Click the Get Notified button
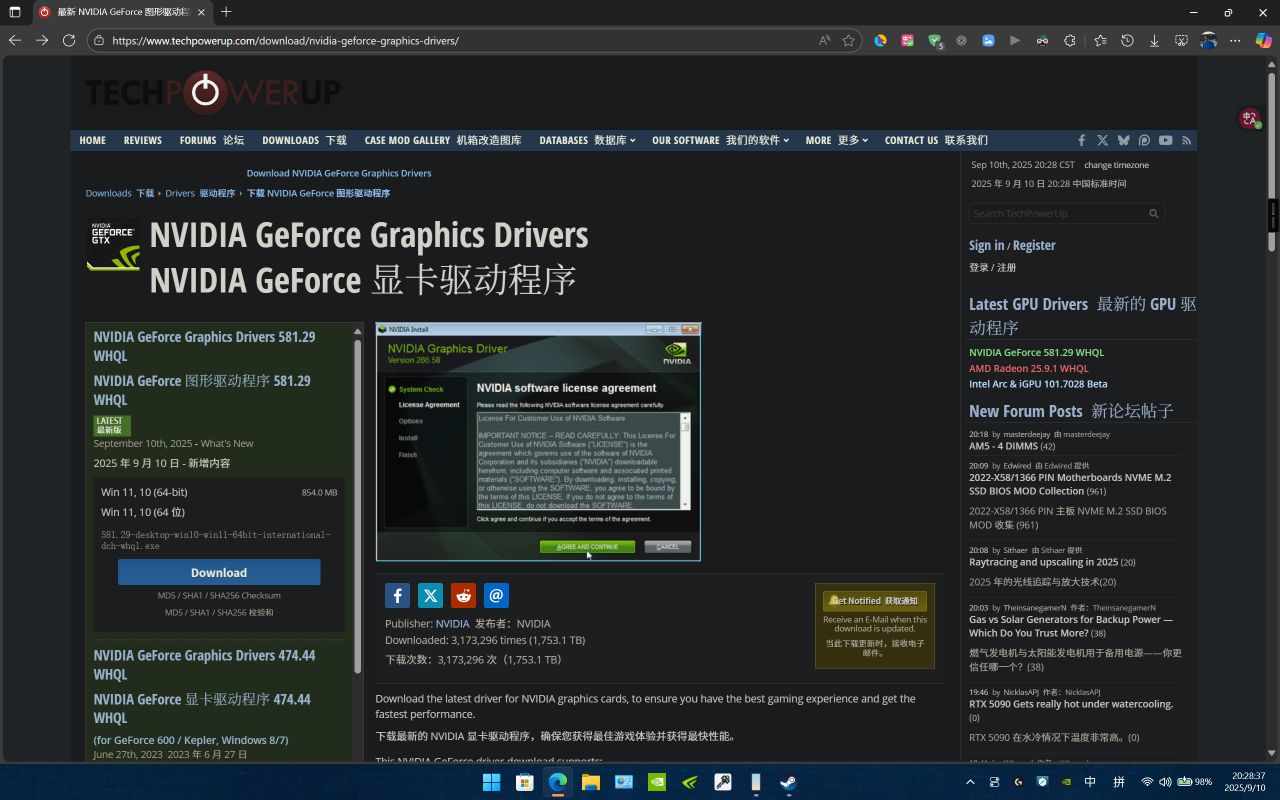1280x800 pixels. 875,601
